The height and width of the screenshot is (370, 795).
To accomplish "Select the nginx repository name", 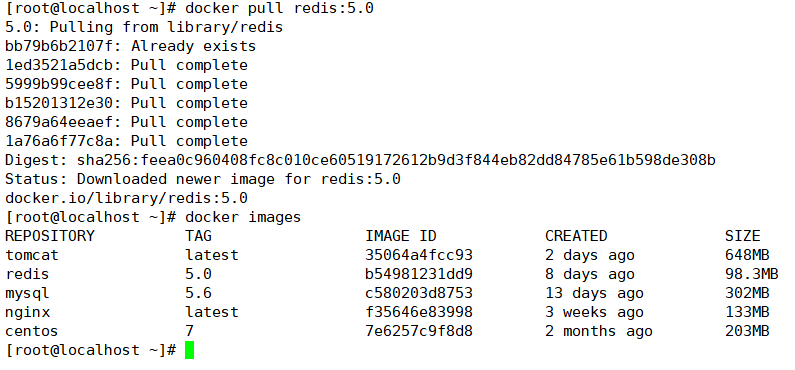I will [27, 312].
